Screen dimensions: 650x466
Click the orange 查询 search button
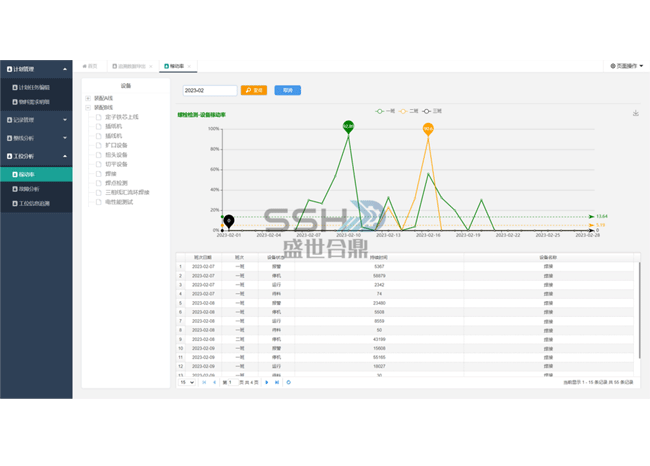[254, 90]
